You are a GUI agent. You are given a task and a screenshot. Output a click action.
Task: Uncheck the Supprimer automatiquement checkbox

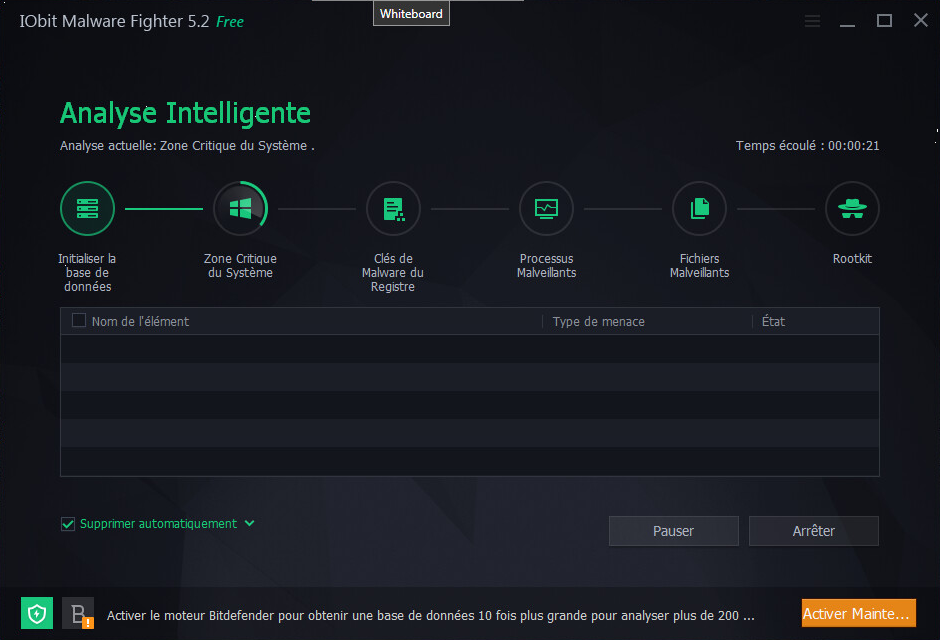(68, 524)
